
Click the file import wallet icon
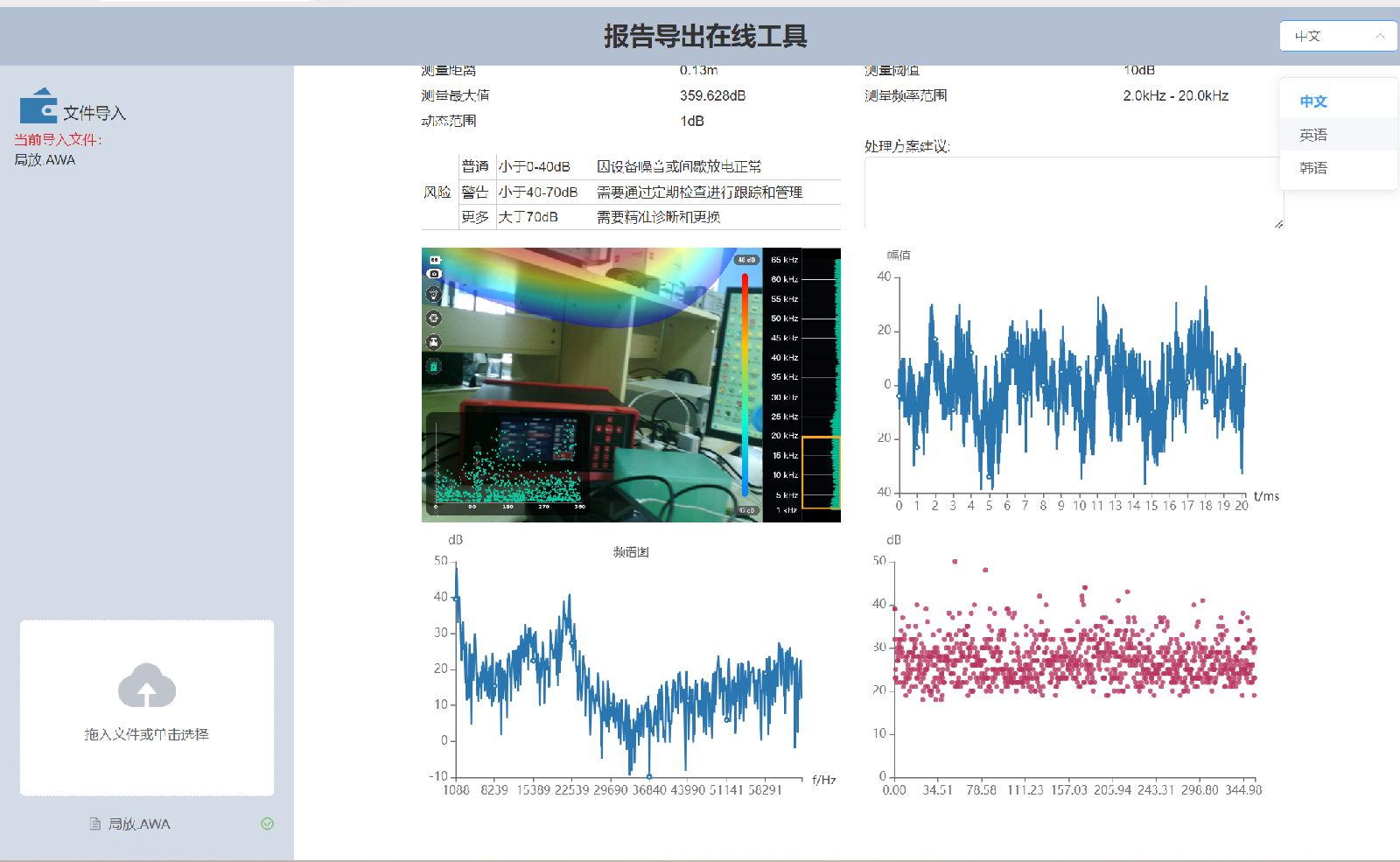[x=38, y=106]
